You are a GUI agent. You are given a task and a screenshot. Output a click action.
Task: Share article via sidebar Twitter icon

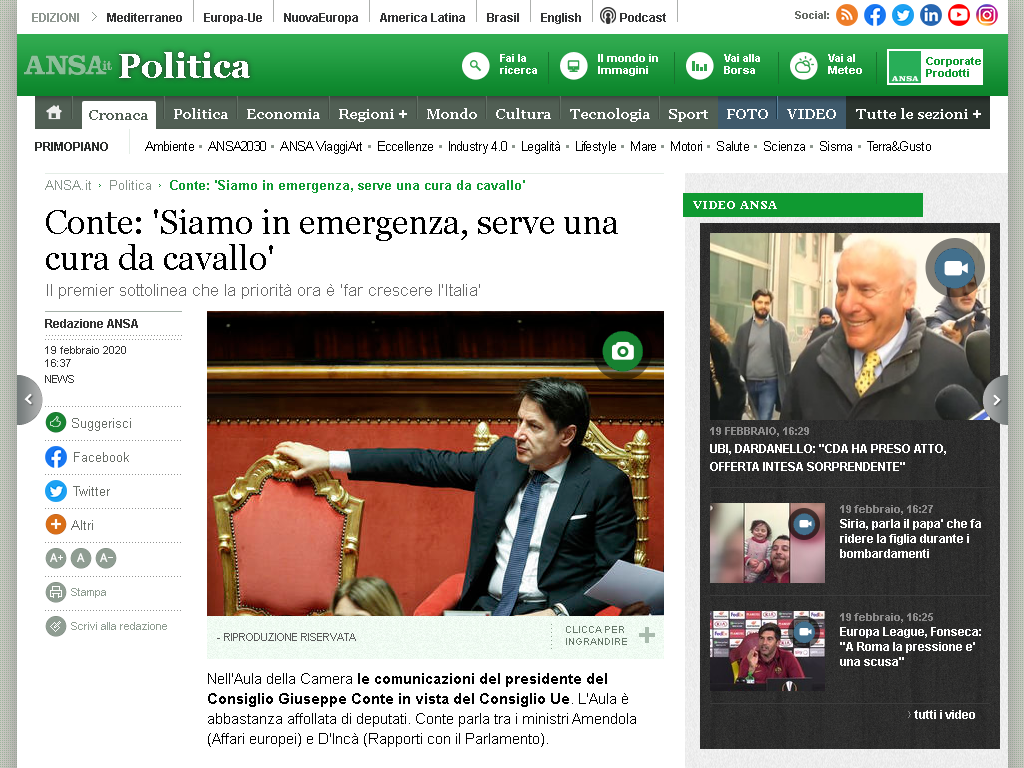tap(56, 490)
